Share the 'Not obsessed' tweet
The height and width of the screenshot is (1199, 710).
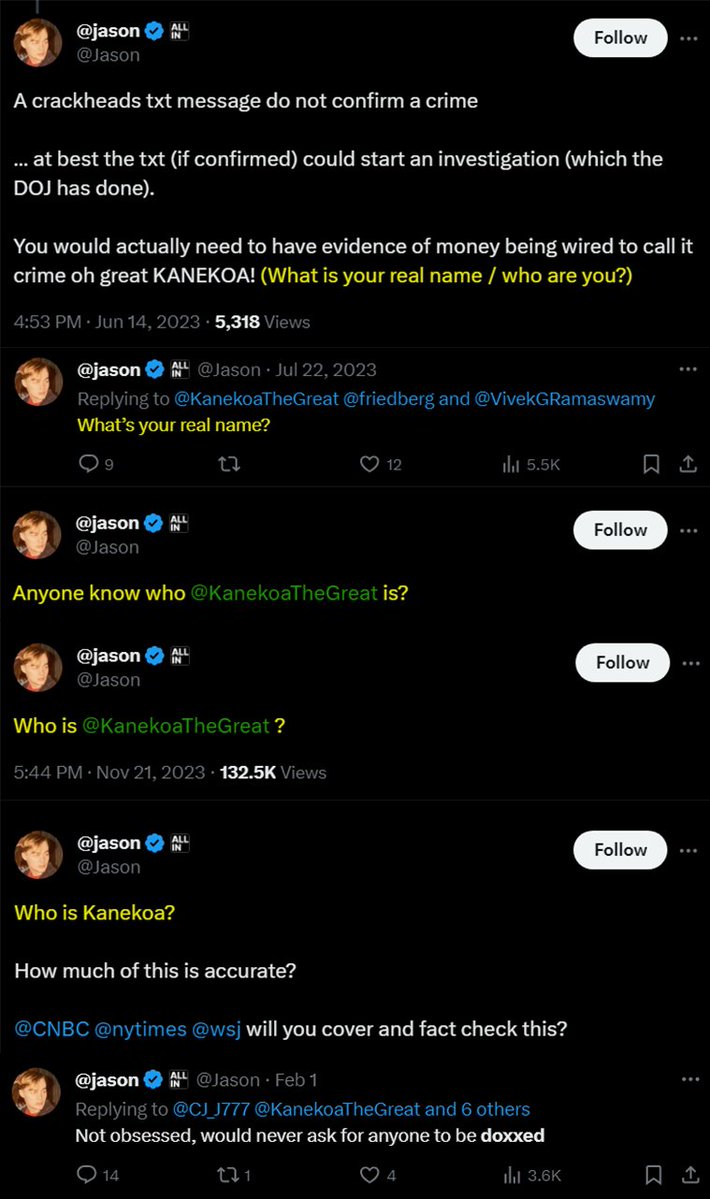pos(688,1175)
